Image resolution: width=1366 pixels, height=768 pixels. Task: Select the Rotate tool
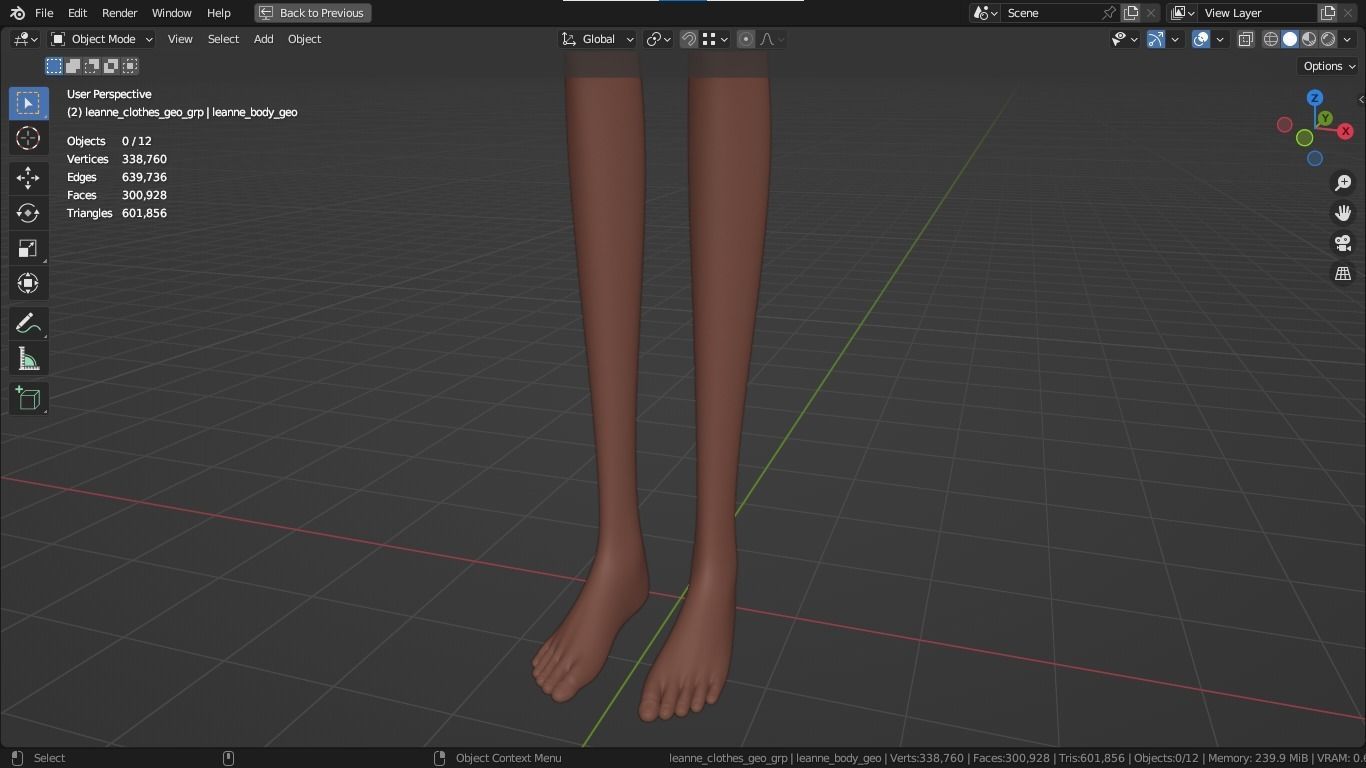(28, 213)
